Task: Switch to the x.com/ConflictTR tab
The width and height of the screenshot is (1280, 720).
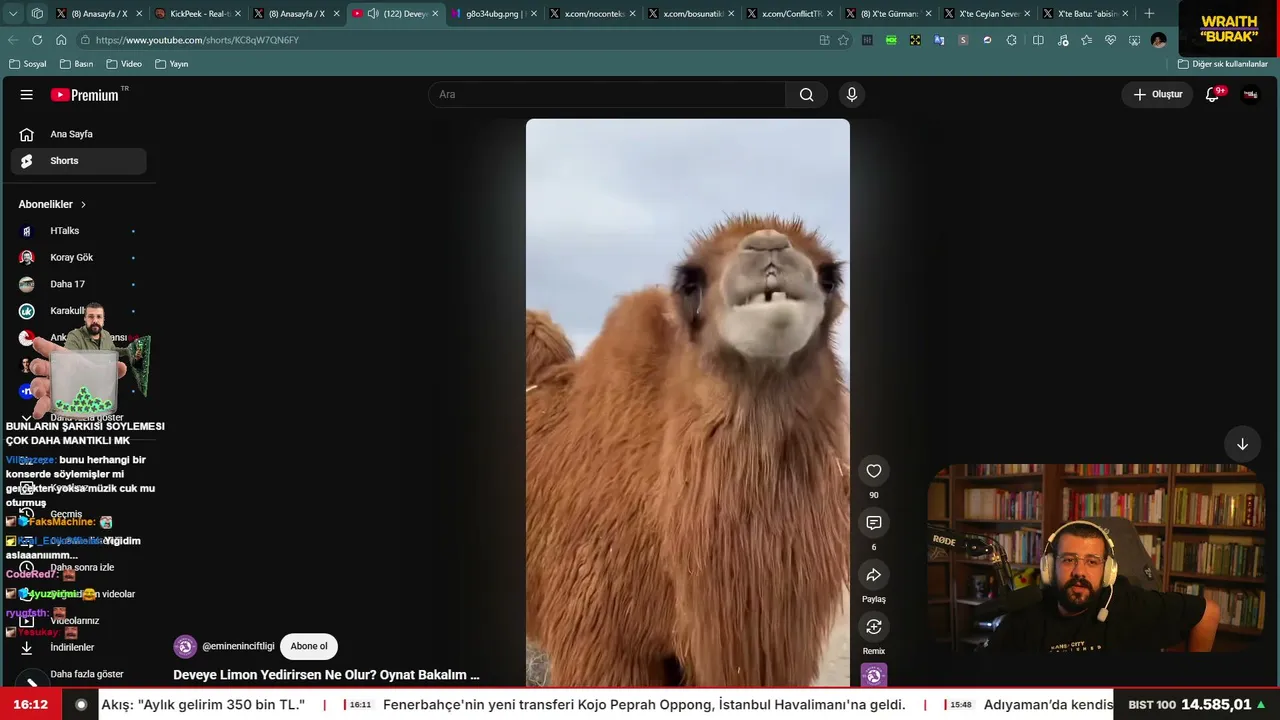Action: [789, 14]
